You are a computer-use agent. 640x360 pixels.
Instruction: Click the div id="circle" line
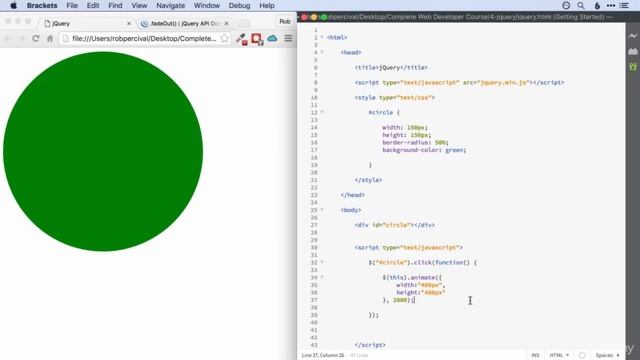tap(395, 225)
